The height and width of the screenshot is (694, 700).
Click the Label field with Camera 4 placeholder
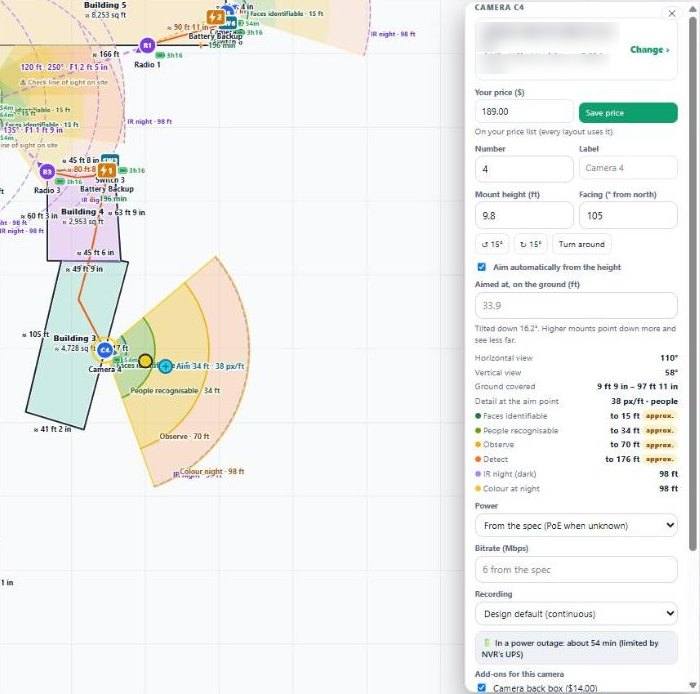(x=628, y=168)
